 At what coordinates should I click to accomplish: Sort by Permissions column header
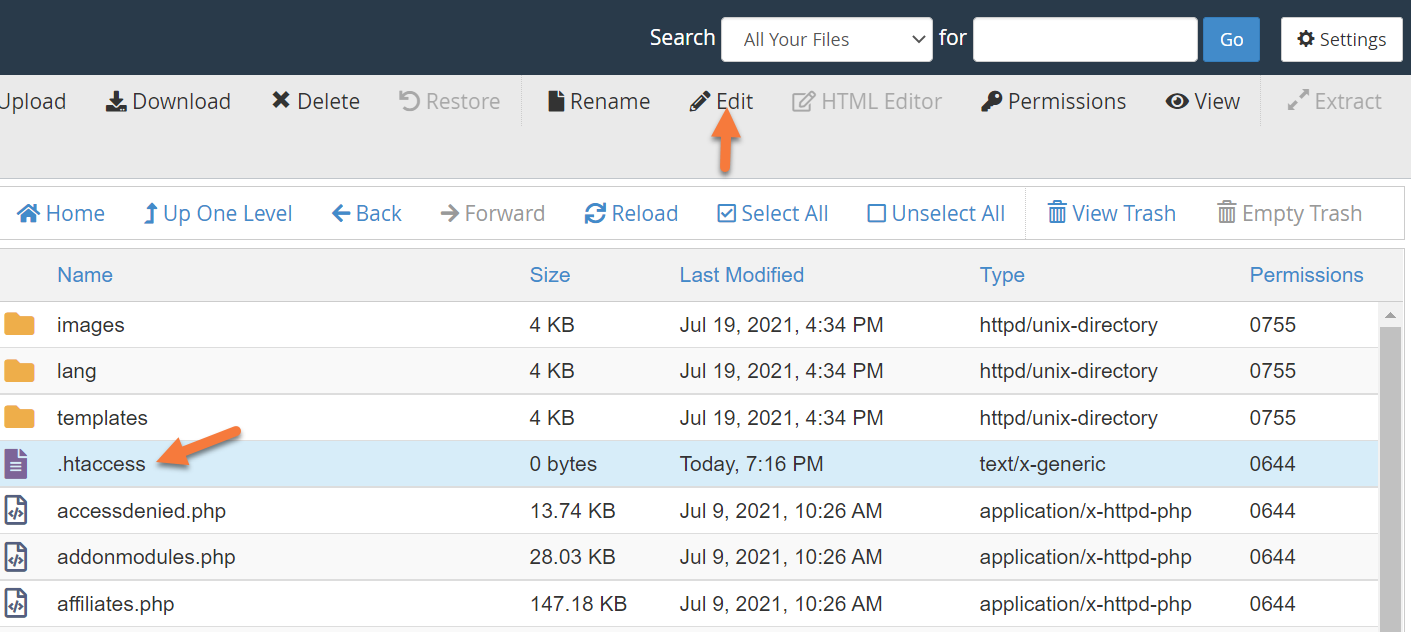point(1306,275)
